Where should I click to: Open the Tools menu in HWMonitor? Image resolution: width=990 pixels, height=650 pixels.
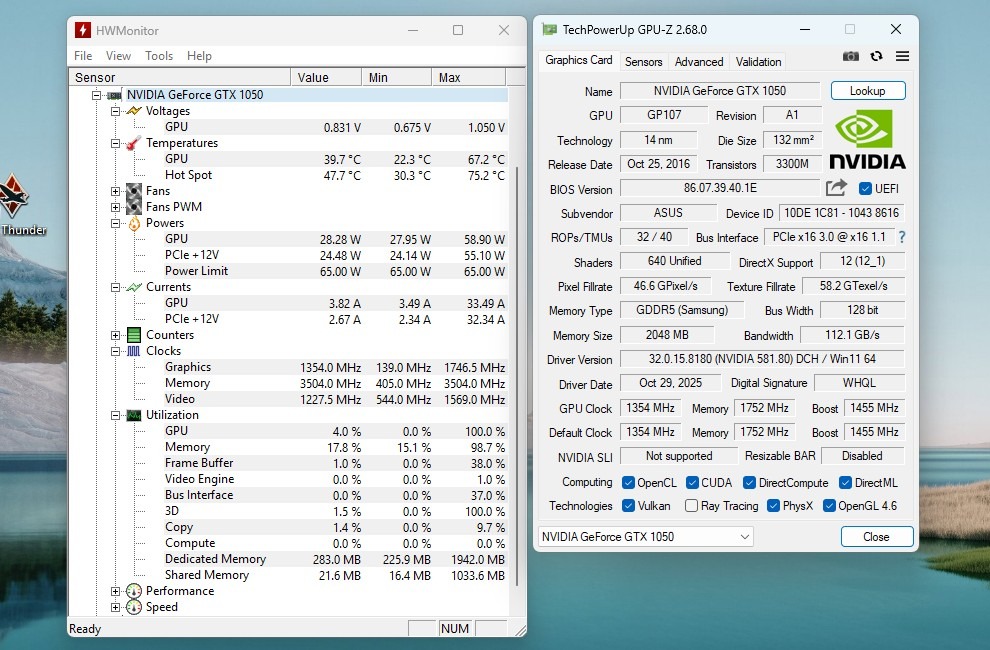point(158,56)
